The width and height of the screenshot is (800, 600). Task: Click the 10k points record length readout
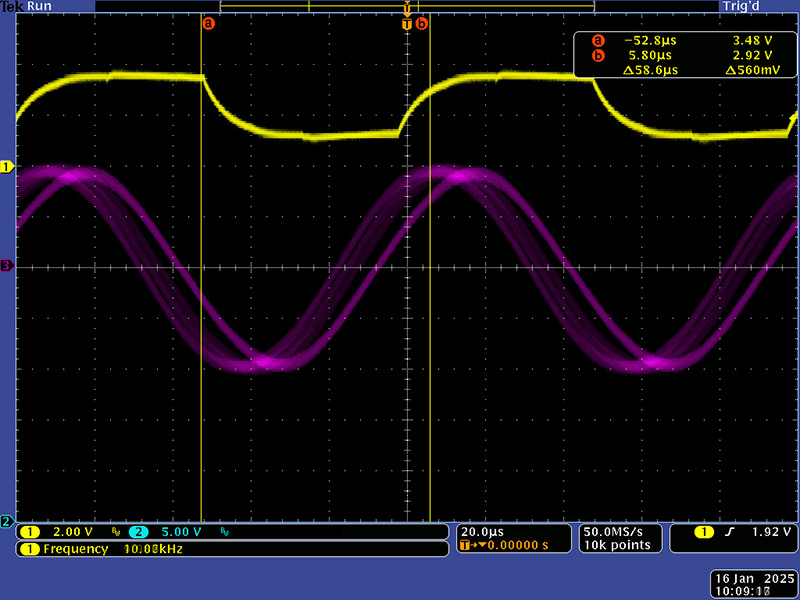pos(619,545)
